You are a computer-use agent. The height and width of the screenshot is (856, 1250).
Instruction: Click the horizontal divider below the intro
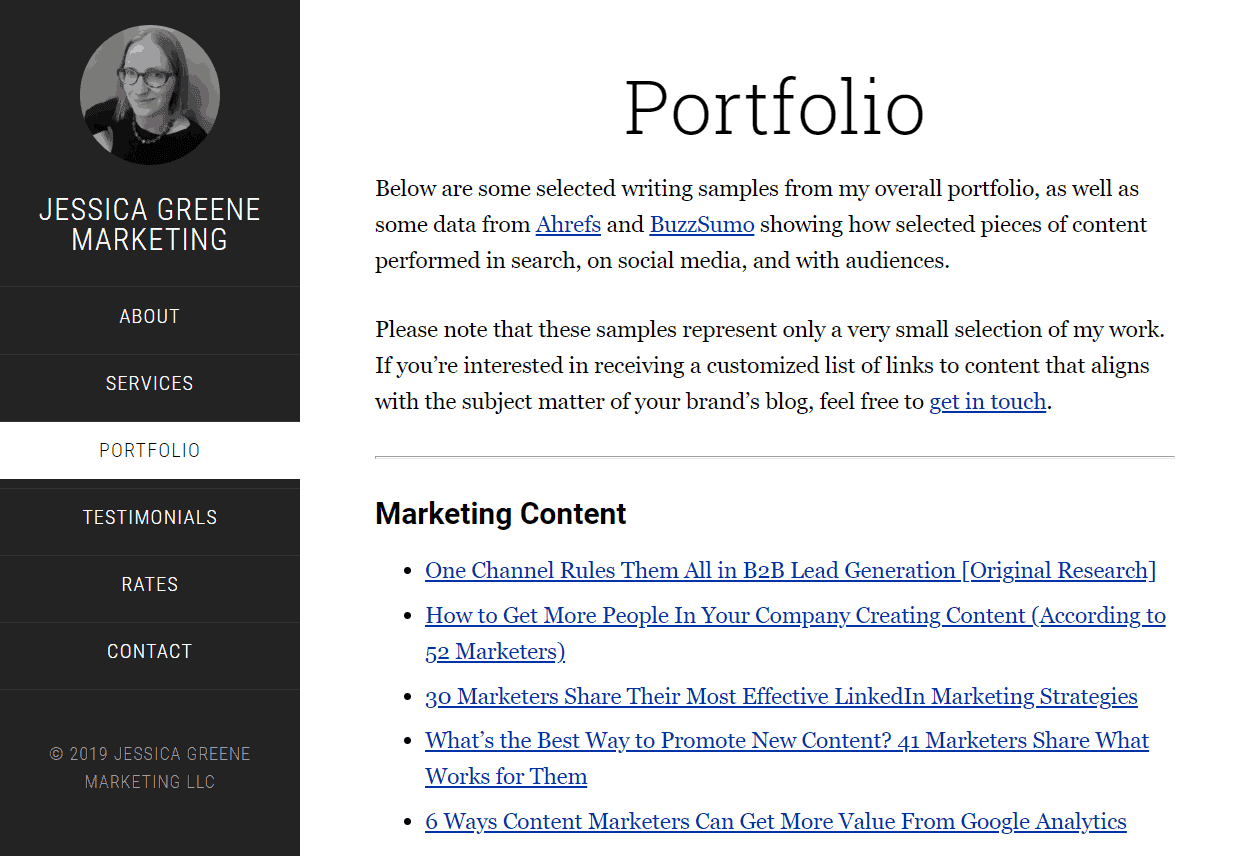(775, 457)
